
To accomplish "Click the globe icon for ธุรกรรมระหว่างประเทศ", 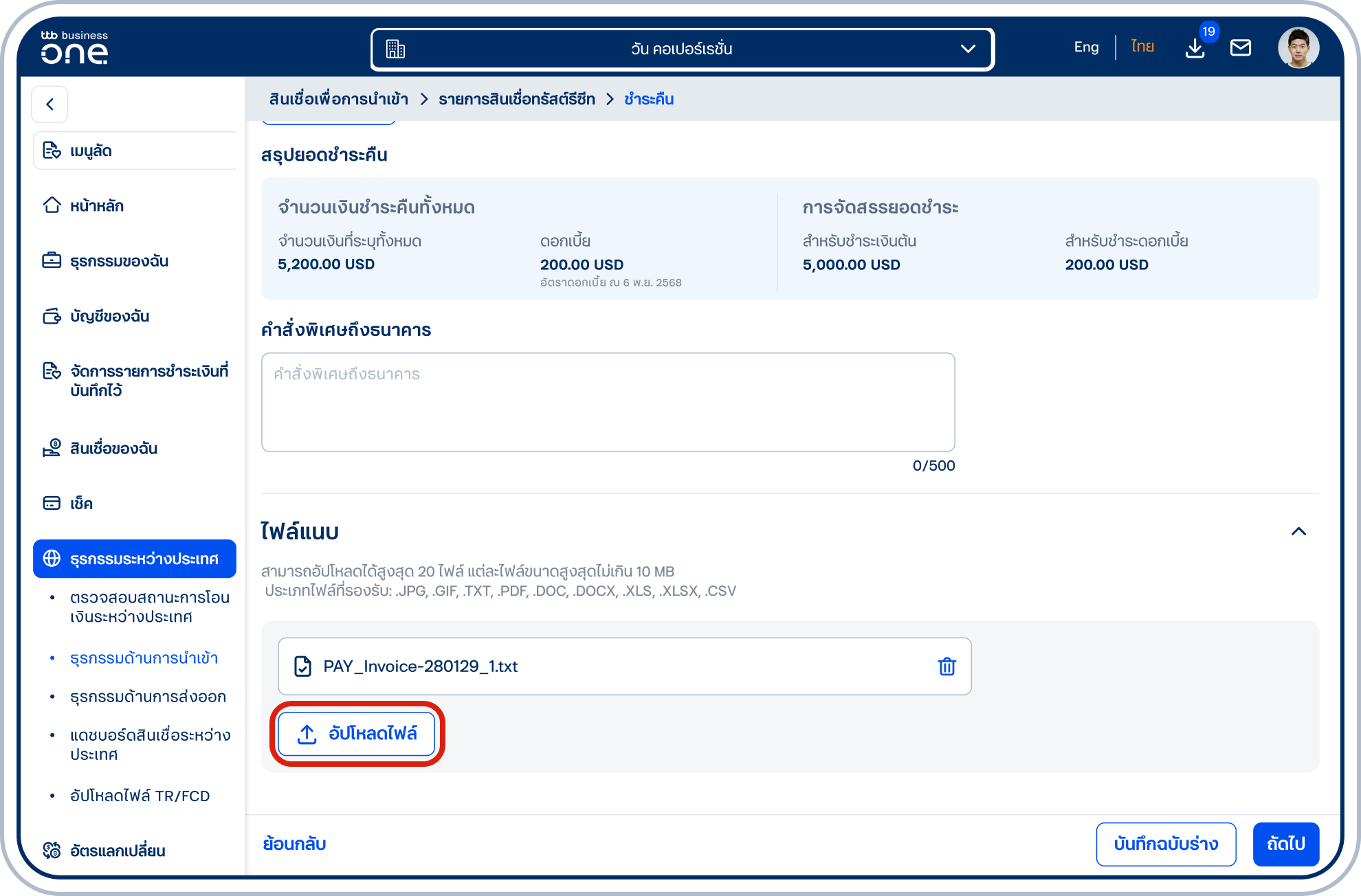I will click(x=52, y=559).
